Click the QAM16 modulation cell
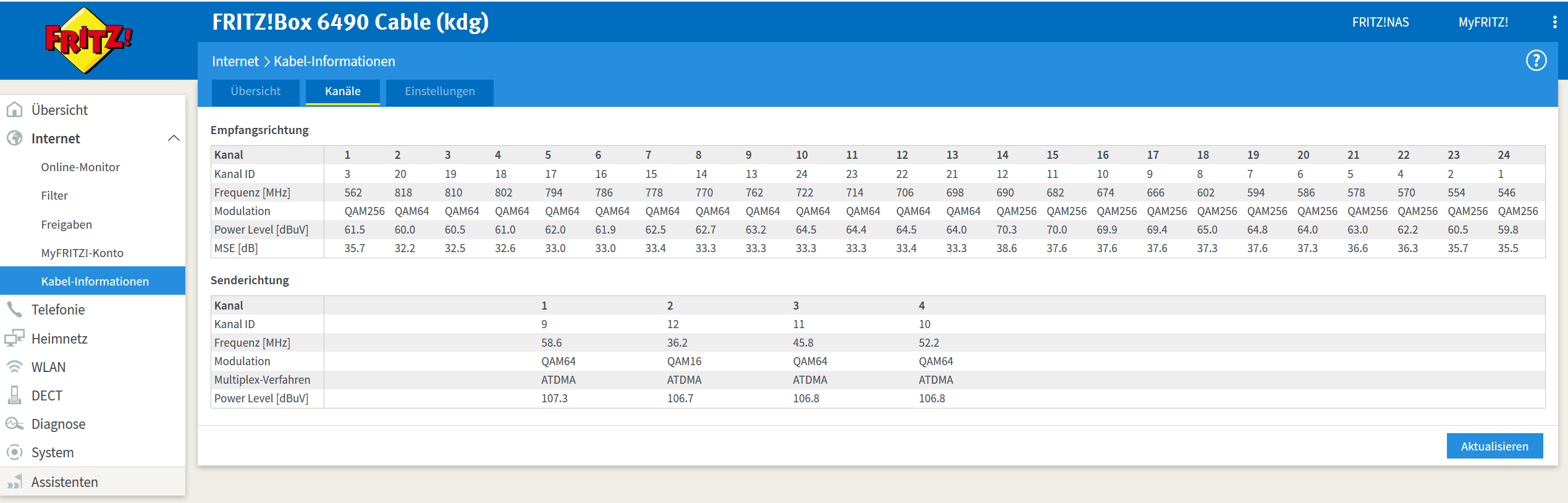This screenshot has width=1568, height=503. pos(684,361)
